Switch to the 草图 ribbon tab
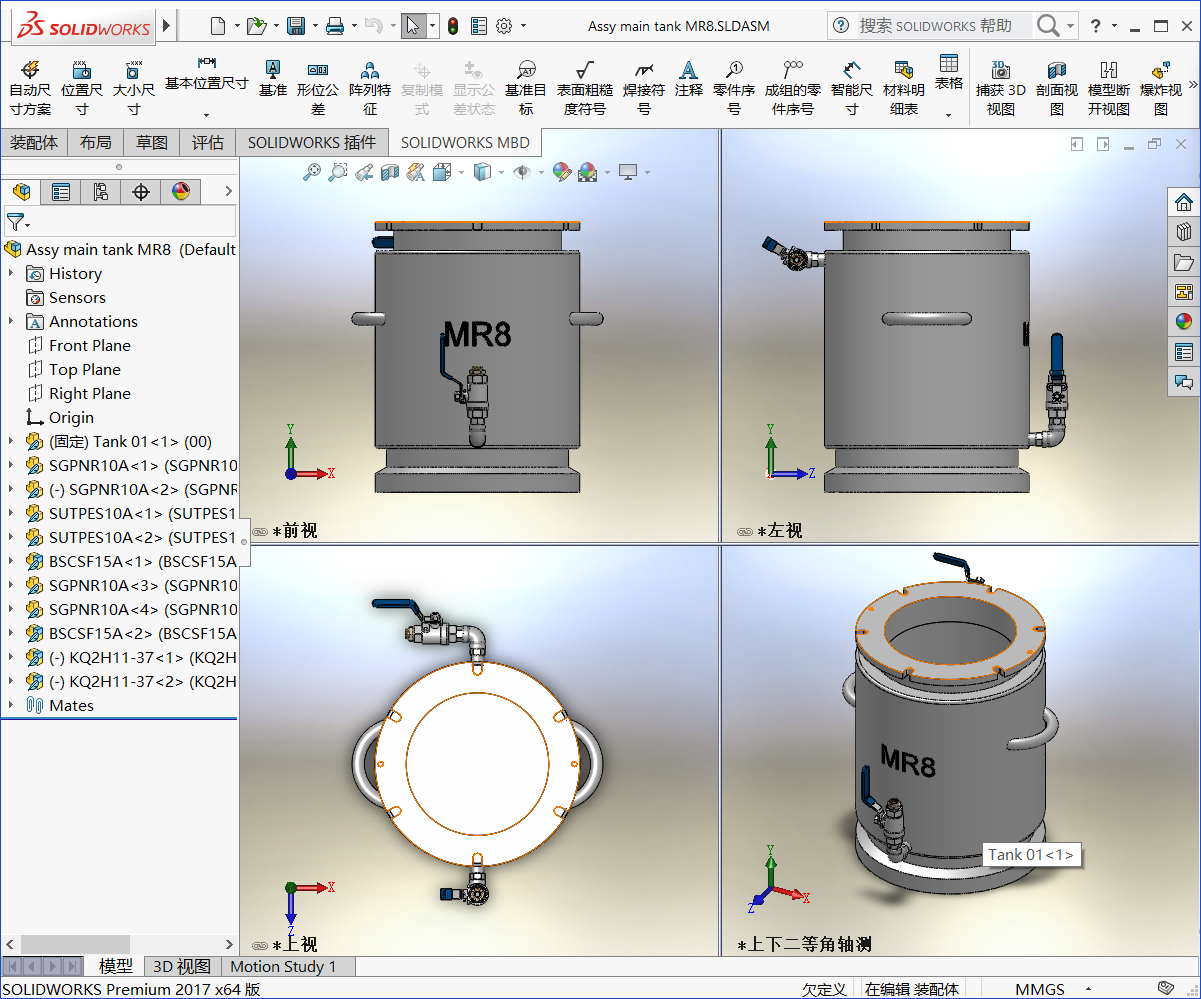Viewport: 1201px width, 999px height. tap(152, 143)
